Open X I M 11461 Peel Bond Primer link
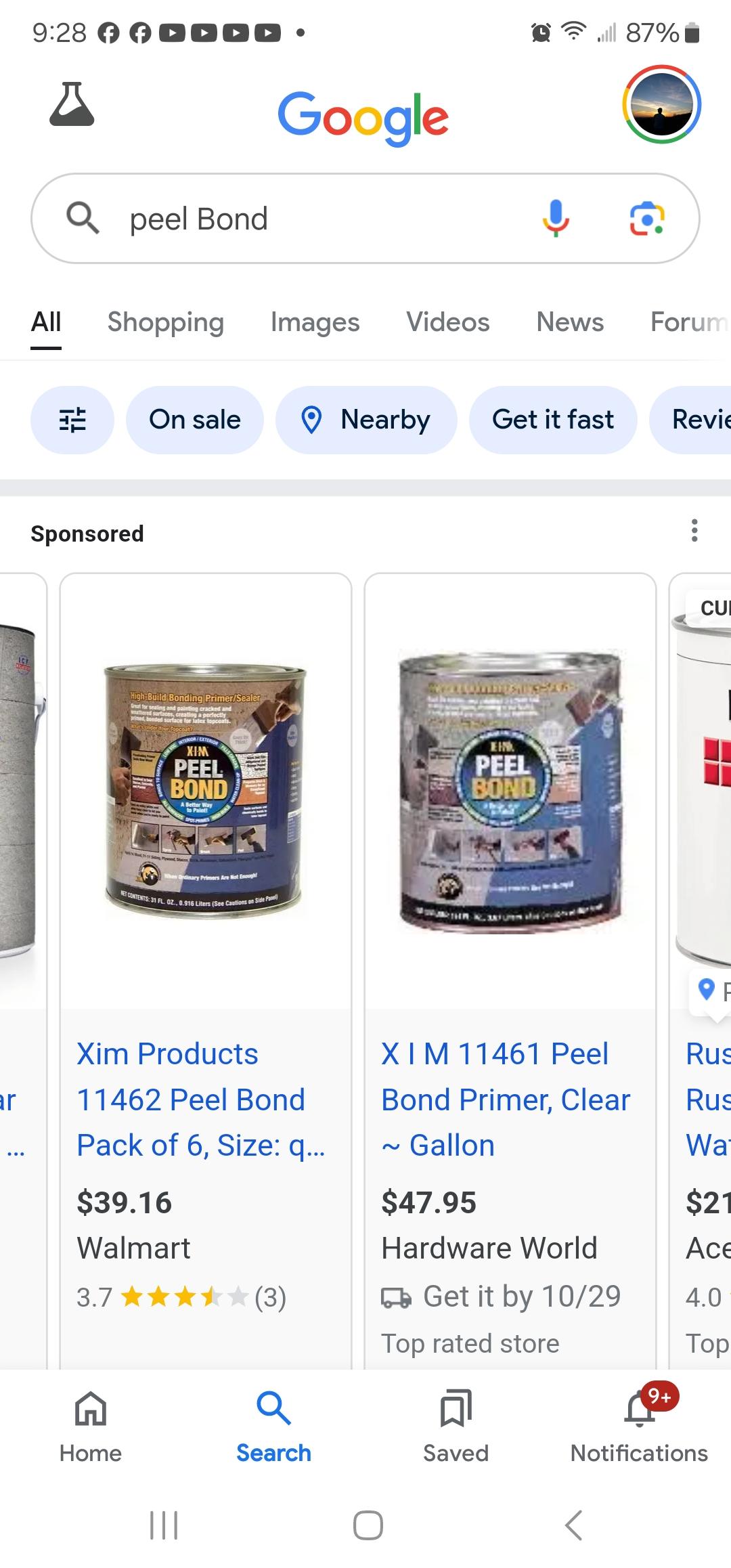Viewport: 731px width, 1568px height. [x=506, y=1099]
